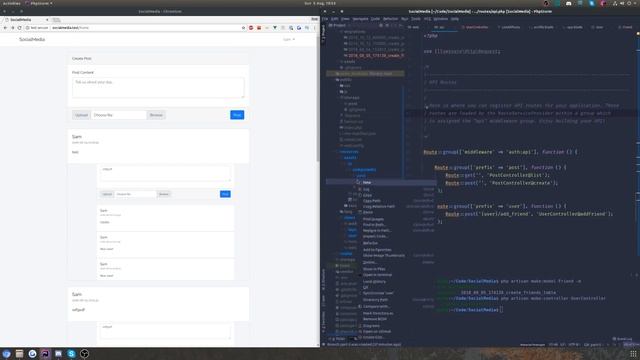640x360 pixels.
Task: Choose Copy in the context menu
Action: pos(396,196)
